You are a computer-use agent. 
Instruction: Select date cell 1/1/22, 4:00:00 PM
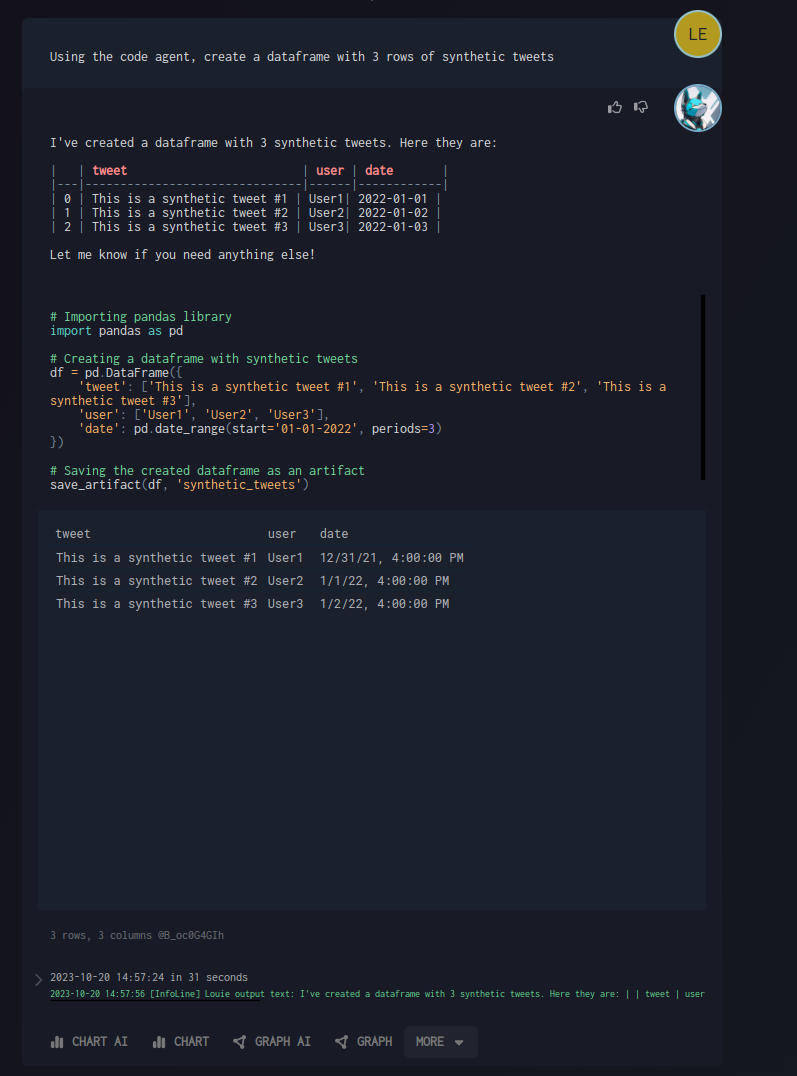[384, 581]
